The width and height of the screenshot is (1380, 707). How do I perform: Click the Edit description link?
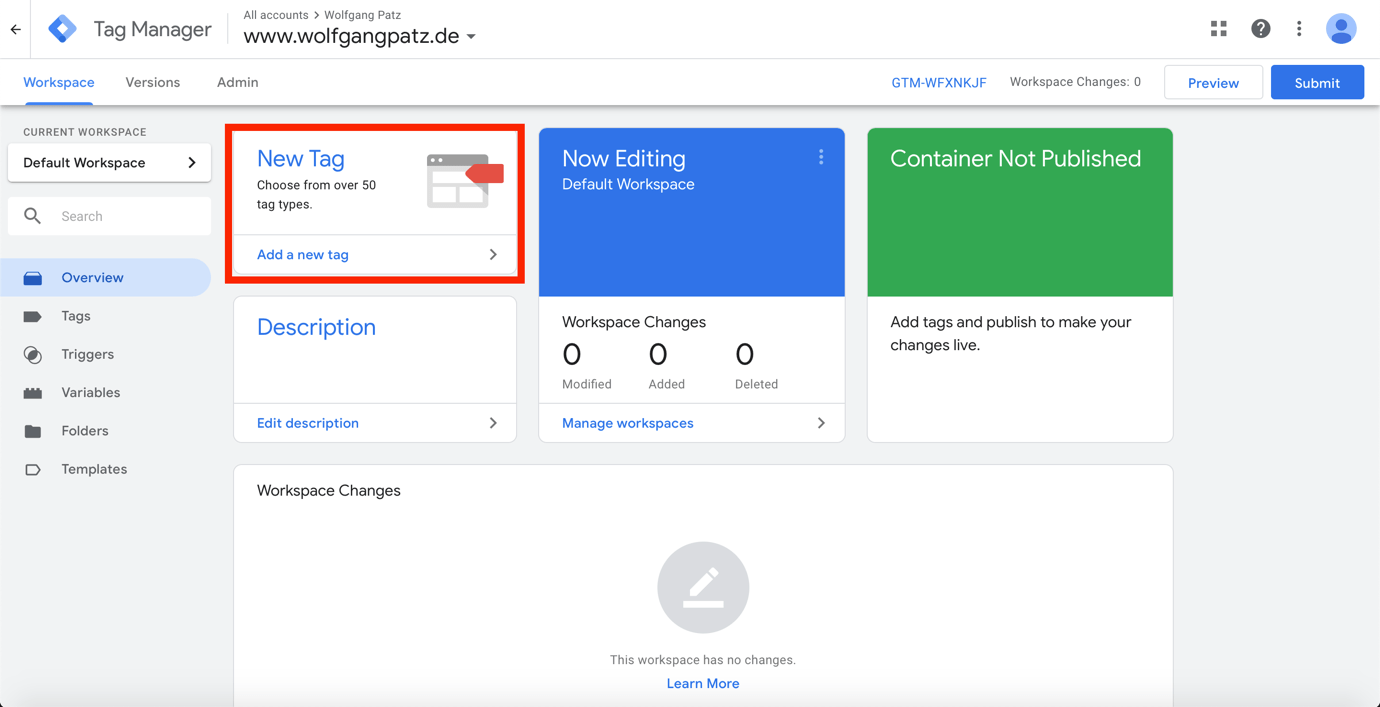pyautogui.click(x=308, y=423)
